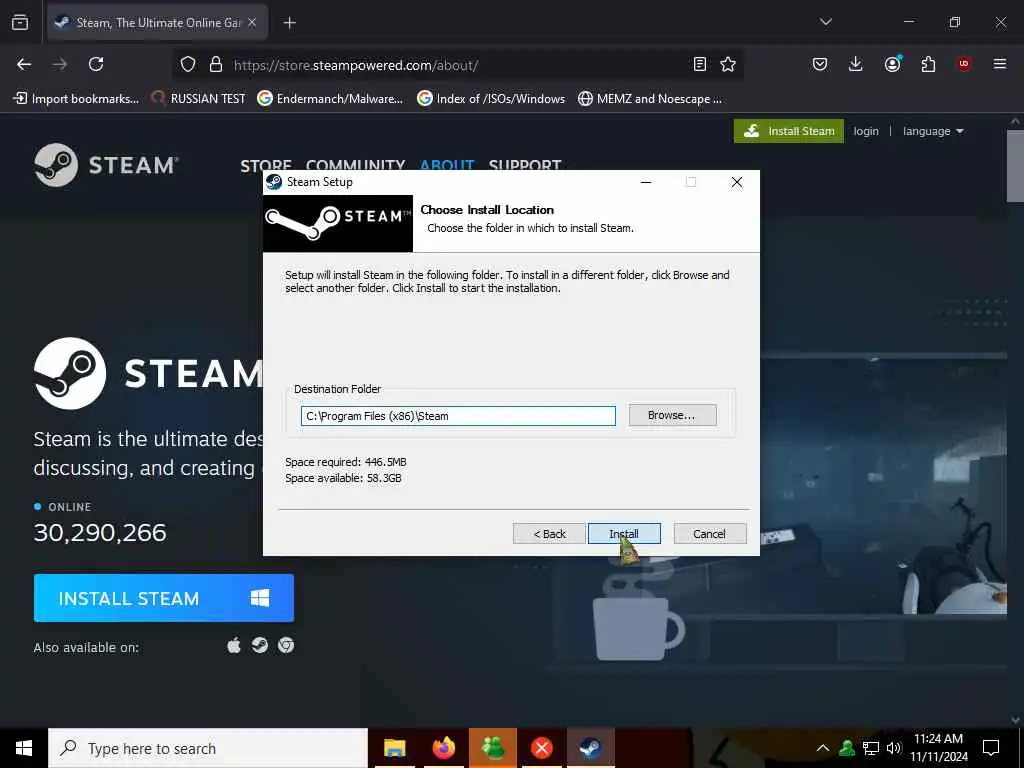Go back with the browser back arrow
The image size is (1024, 768).
24,64
